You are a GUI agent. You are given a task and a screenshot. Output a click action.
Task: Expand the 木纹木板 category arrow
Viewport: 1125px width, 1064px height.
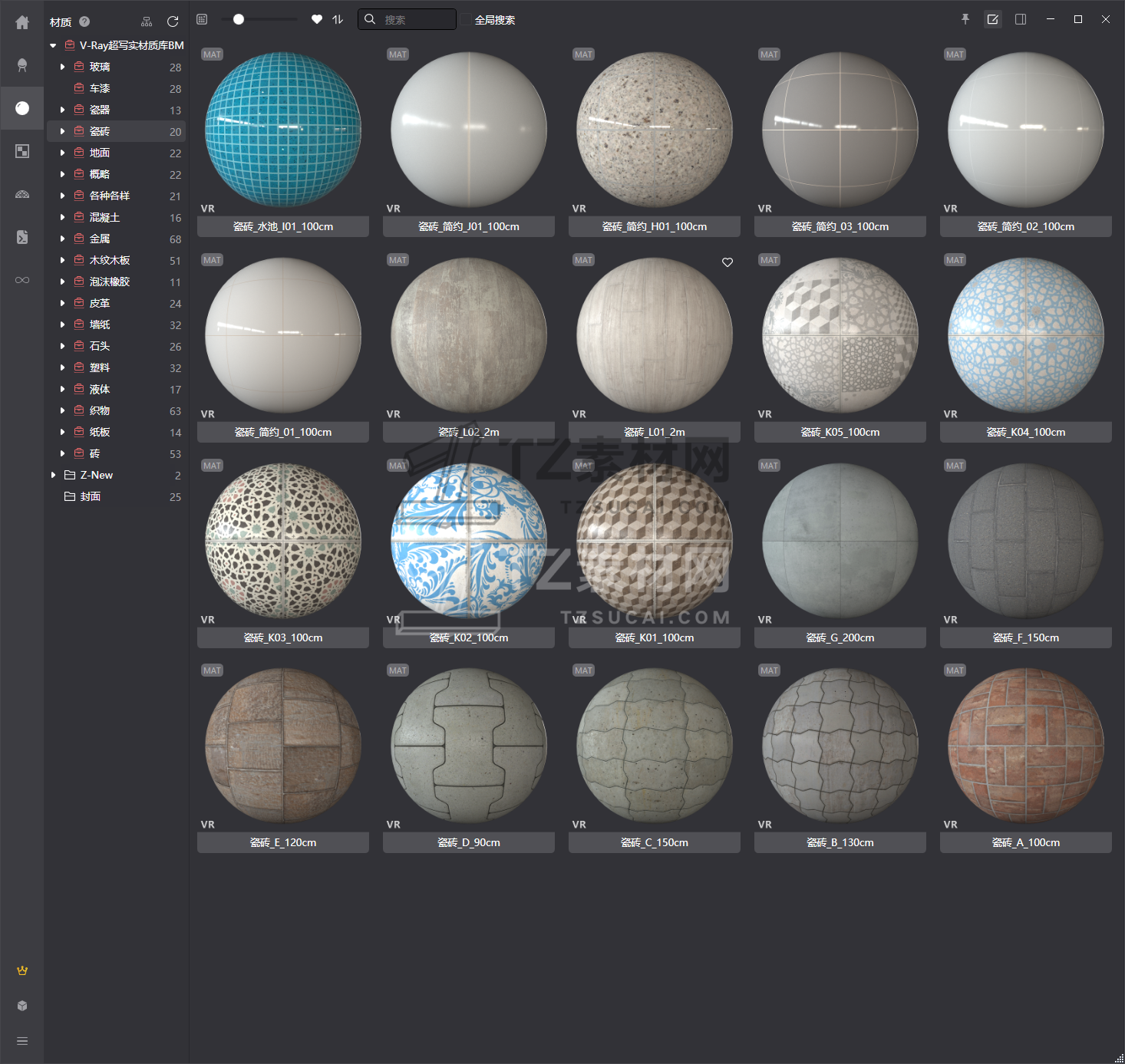(x=62, y=260)
